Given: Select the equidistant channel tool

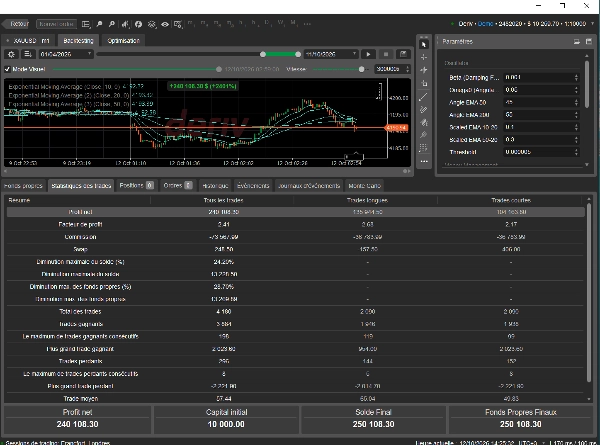Looking at the screenshot, I should pyautogui.click(x=424, y=110).
